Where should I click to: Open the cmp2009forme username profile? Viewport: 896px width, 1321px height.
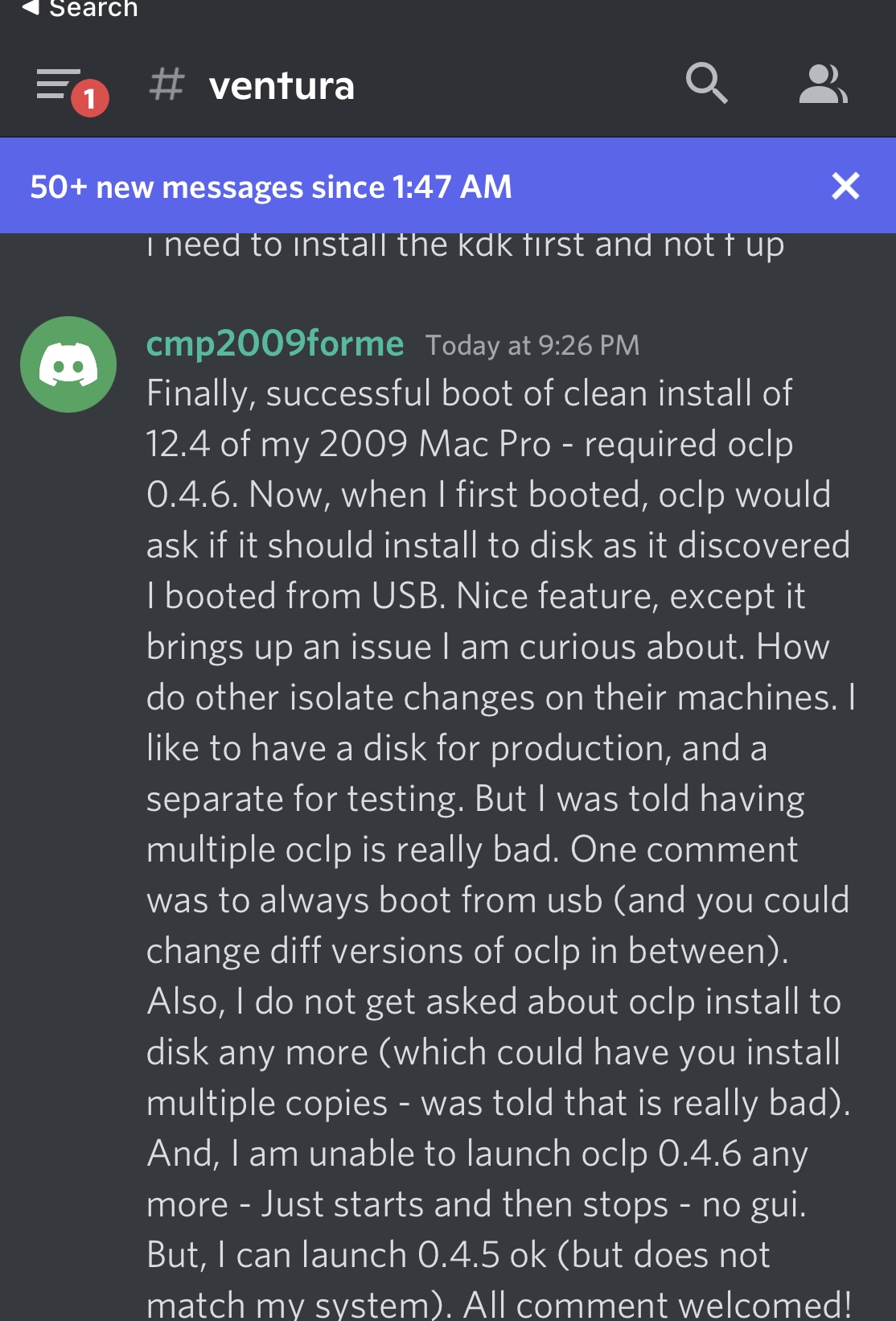click(275, 344)
